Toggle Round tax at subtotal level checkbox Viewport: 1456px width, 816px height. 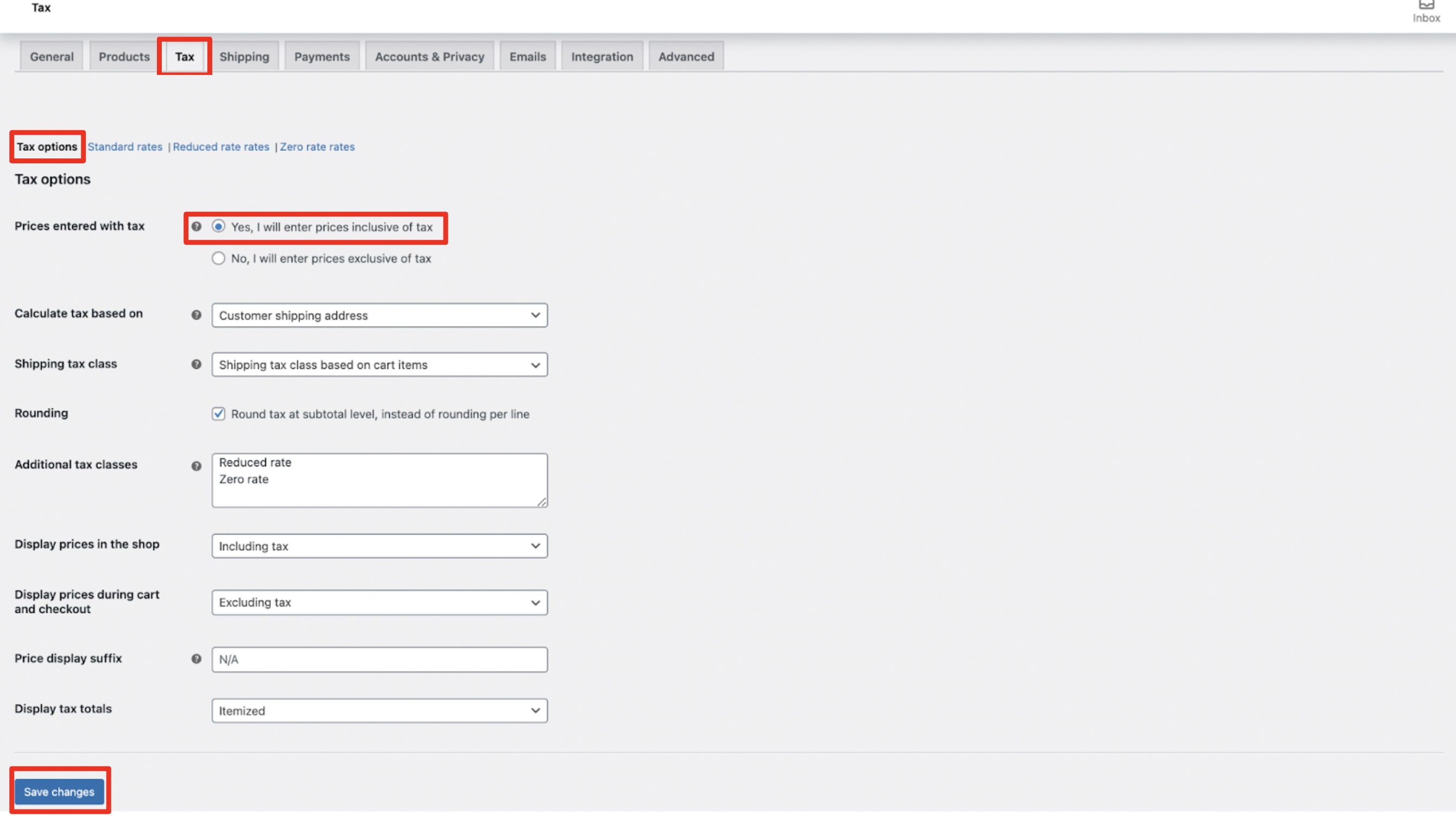pos(218,414)
